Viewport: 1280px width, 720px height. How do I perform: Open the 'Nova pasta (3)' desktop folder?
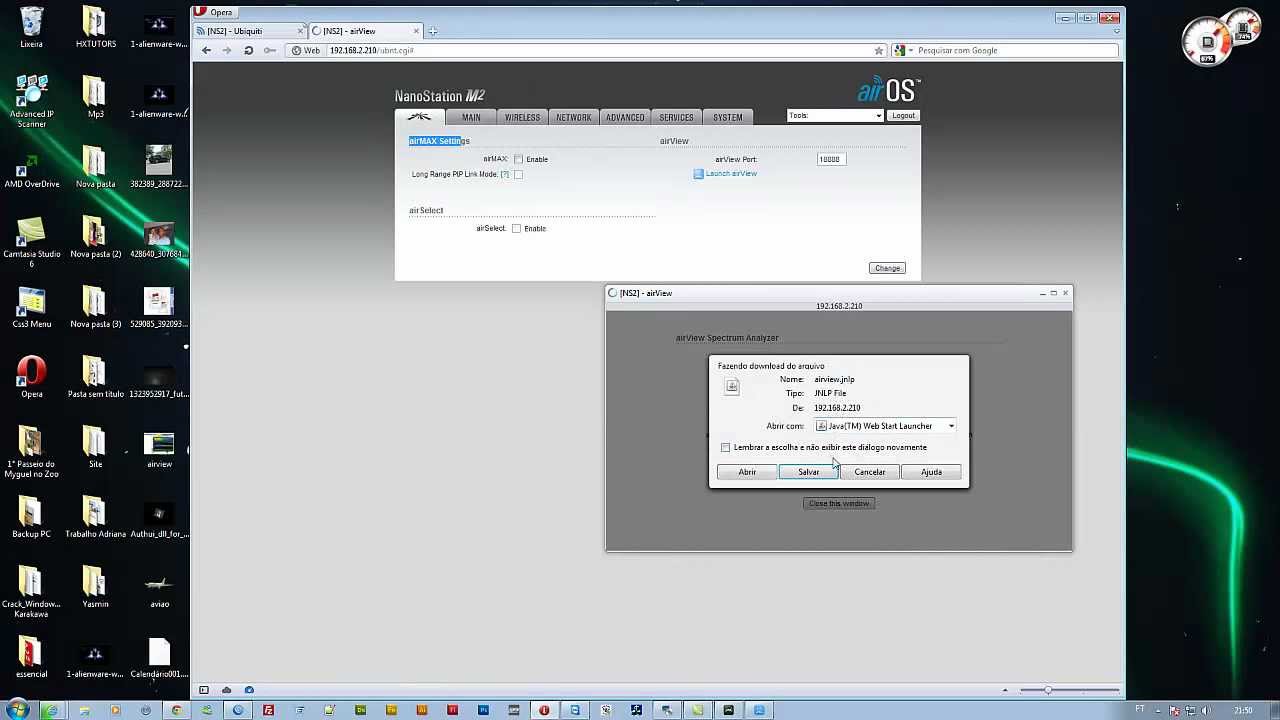tap(95, 307)
